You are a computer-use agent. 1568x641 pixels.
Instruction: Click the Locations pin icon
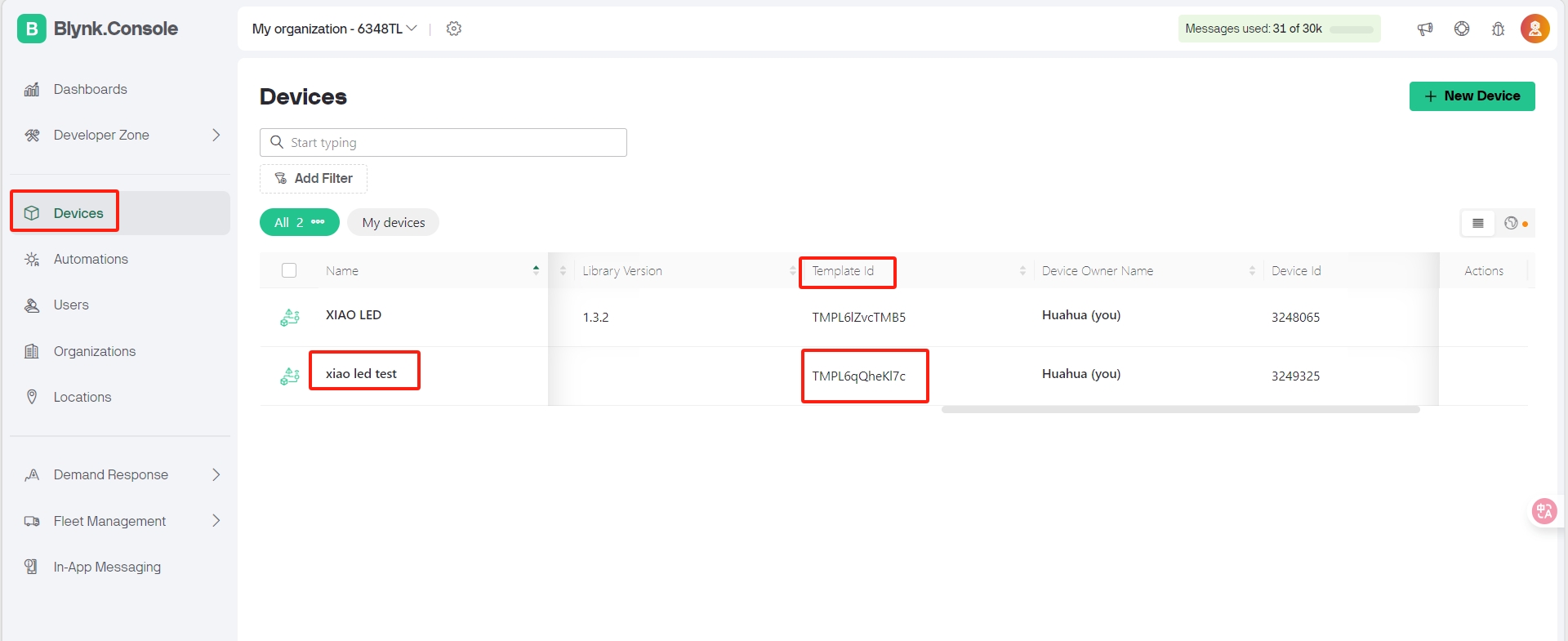click(x=32, y=397)
